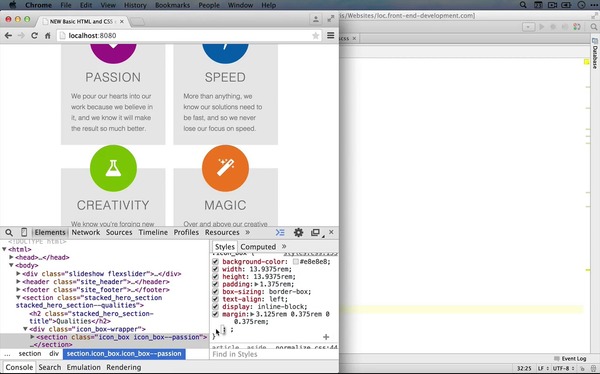Switch to the Timeline panel
This screenshot has width=600, height=374.
[x=153, y=232]
